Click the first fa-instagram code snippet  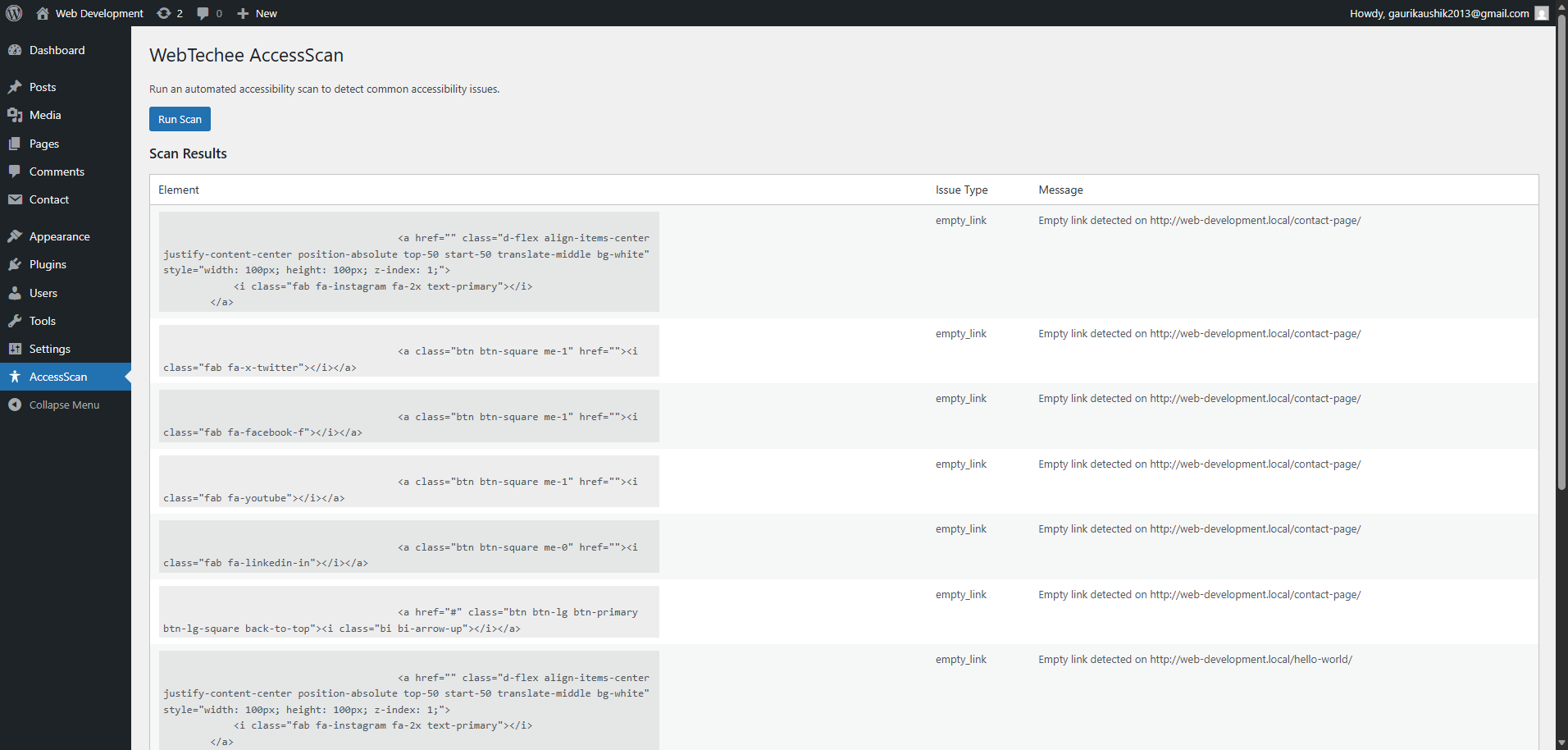pyautogui.click(x=409, y=262)
